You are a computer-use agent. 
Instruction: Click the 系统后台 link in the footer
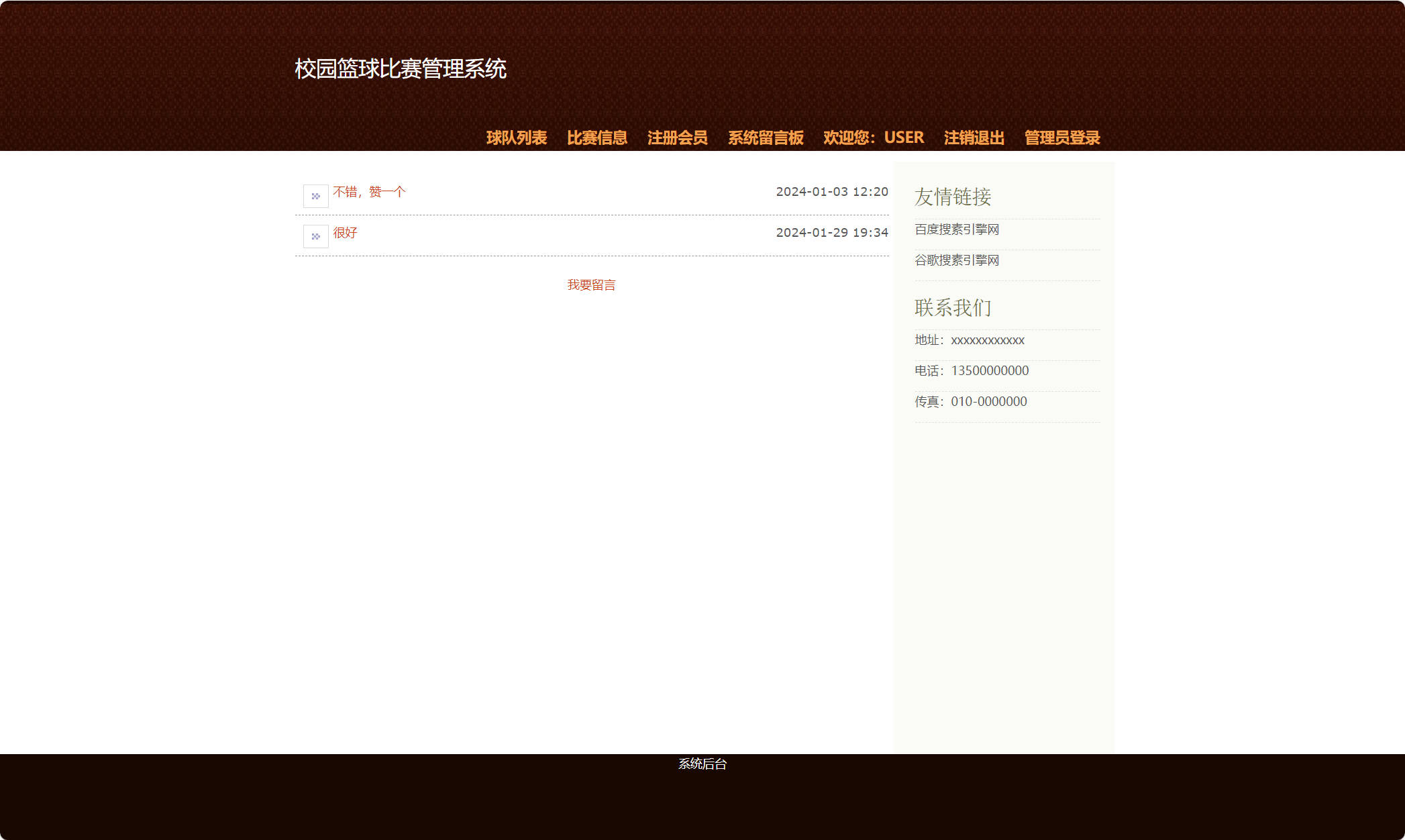pos(702,764)
